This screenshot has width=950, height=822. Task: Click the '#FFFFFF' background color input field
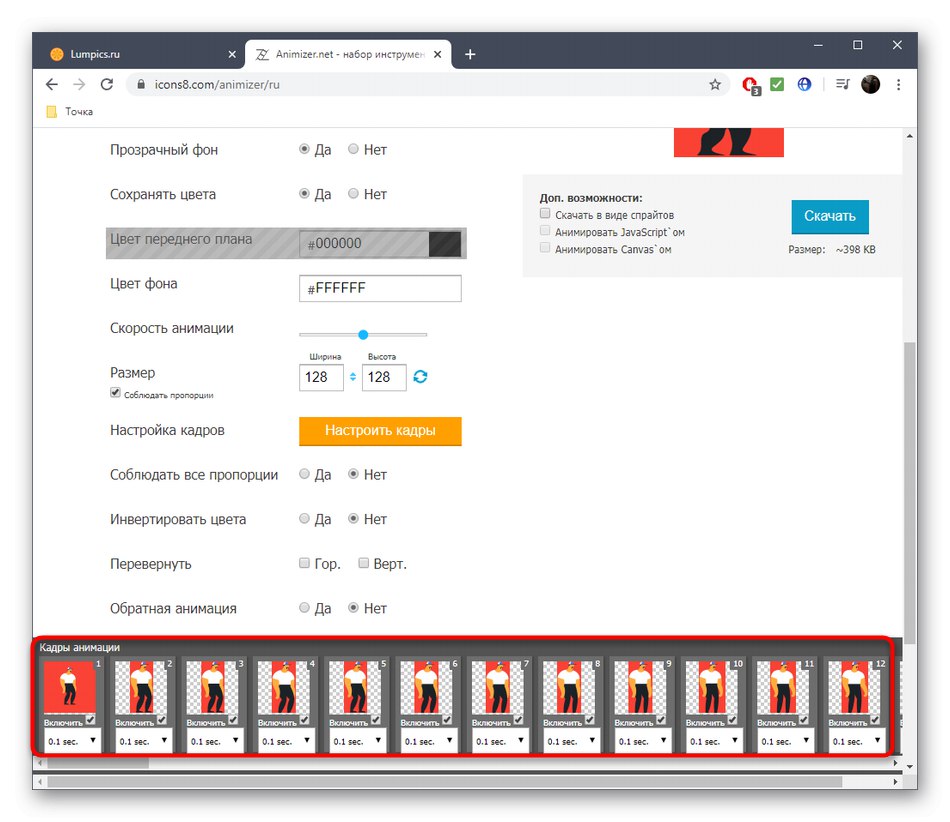(x=380, y=288)
